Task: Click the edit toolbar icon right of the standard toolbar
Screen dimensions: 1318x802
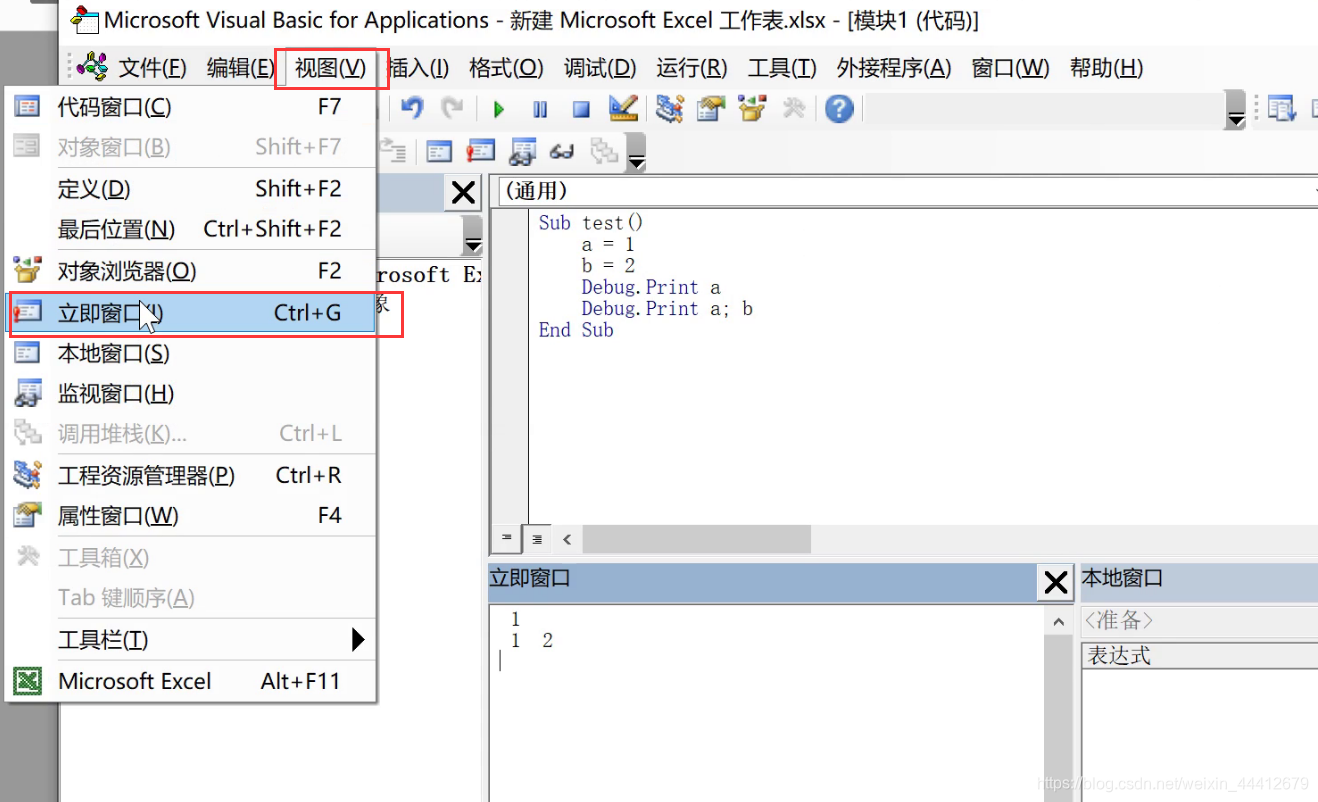Action: 1281,108
